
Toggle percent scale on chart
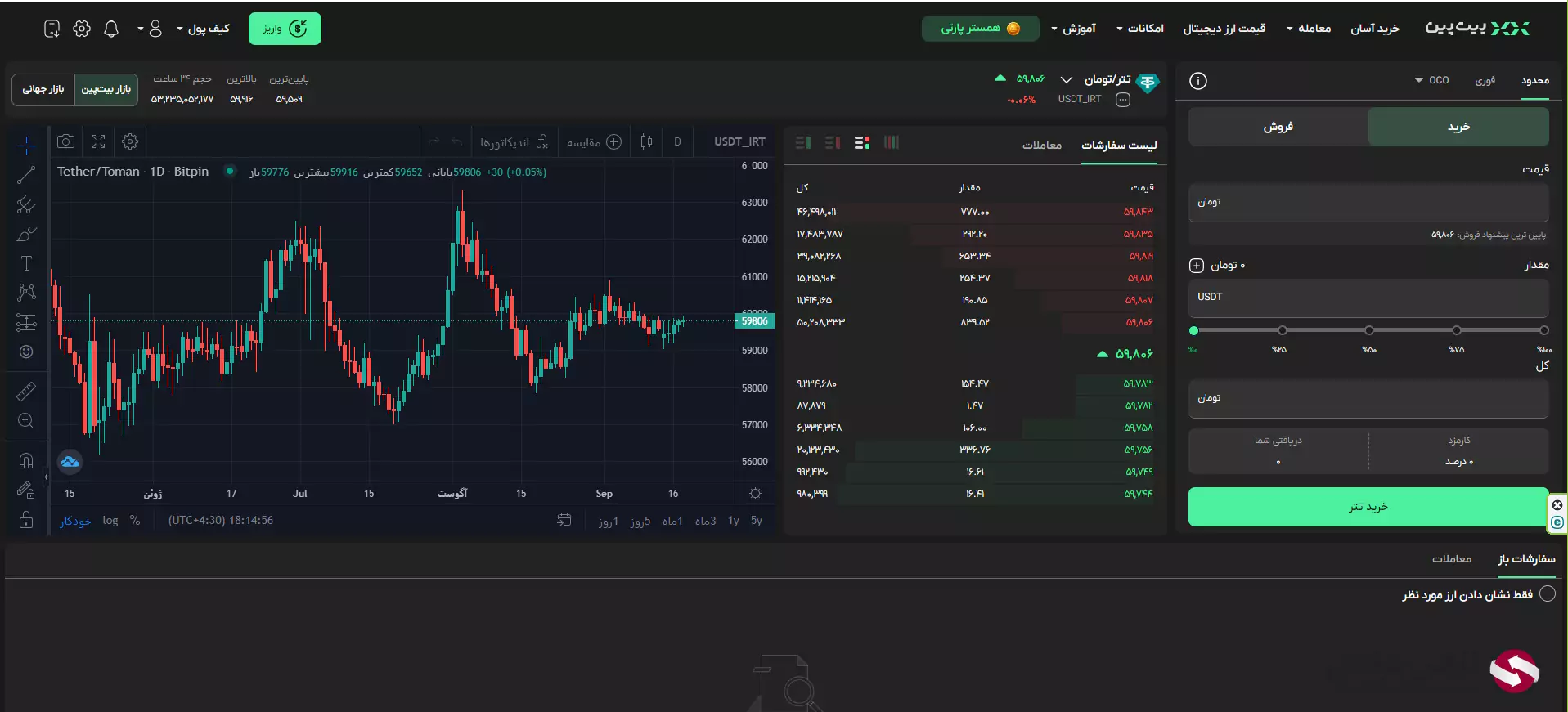(x=135, y=521)
